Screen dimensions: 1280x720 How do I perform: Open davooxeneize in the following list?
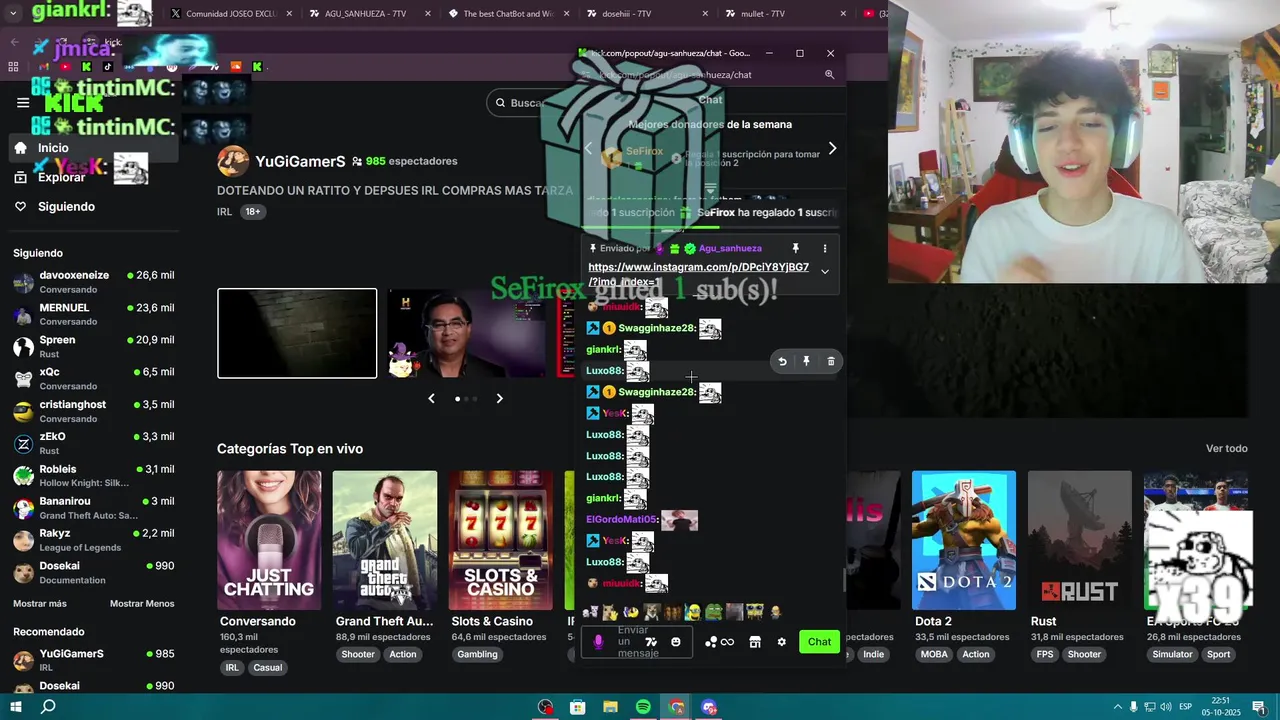[93, 282]
